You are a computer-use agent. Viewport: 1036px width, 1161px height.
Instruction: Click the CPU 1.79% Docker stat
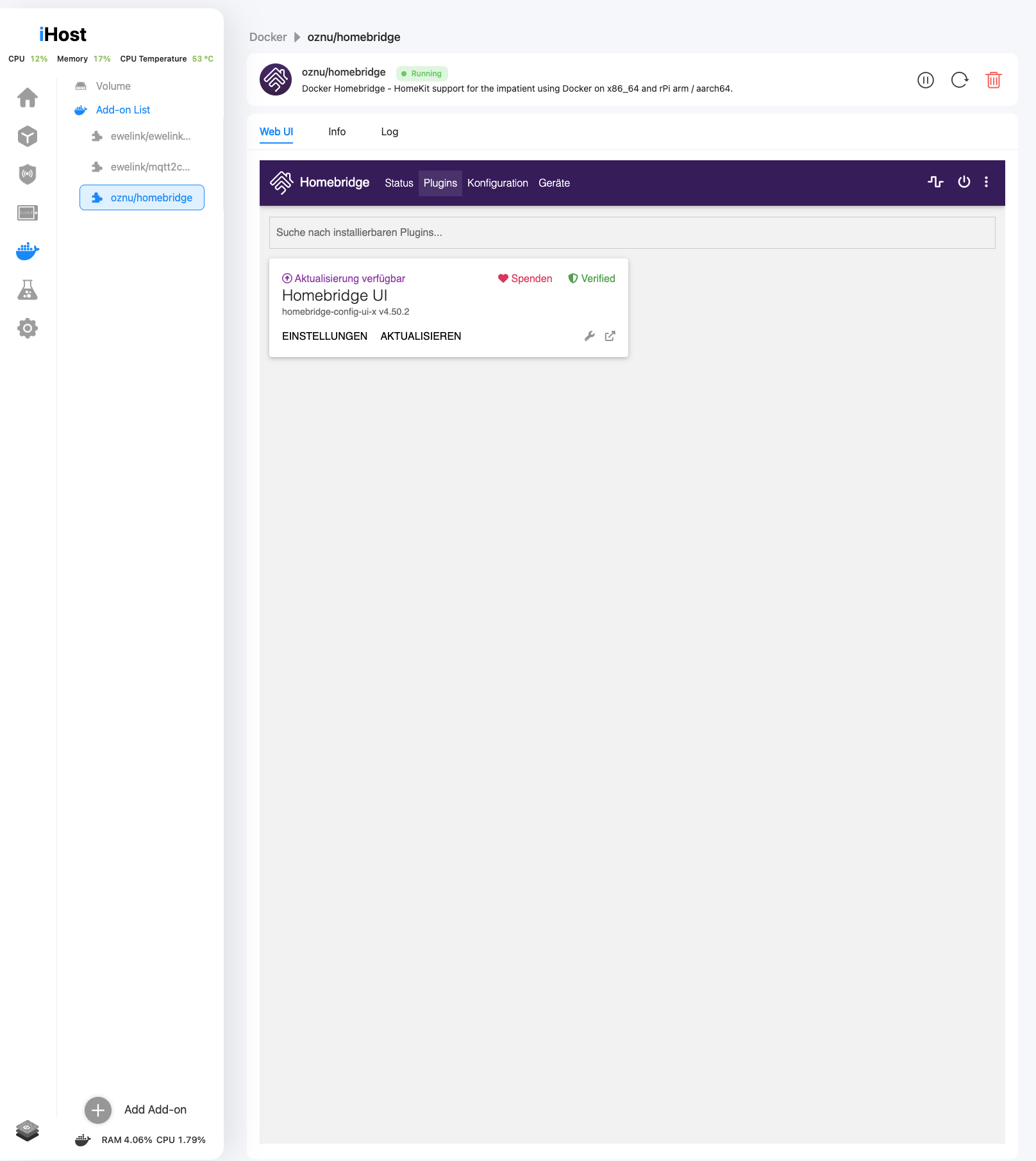click(x=181, y=1140)
